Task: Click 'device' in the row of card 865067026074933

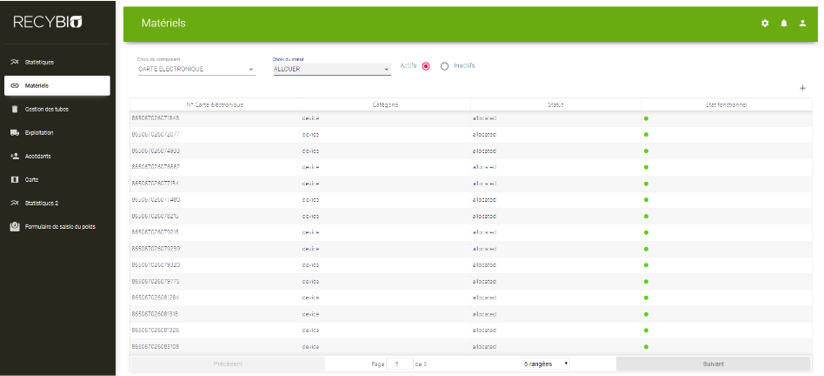Action: coord(310,151)
